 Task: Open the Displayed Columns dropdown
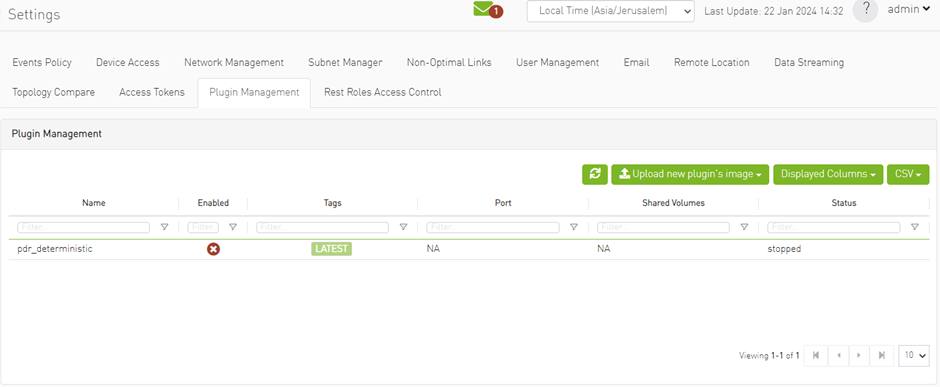click(x=828, y=174)
